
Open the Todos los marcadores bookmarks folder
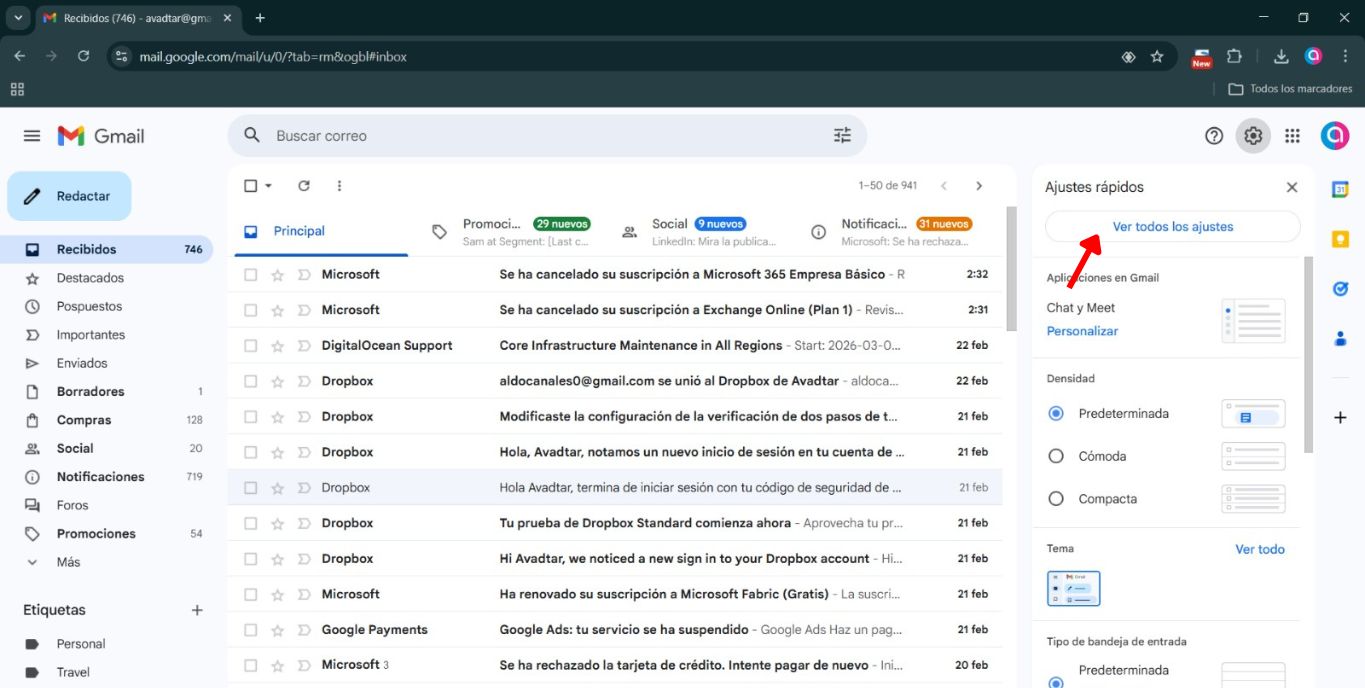pos(1290,89)
